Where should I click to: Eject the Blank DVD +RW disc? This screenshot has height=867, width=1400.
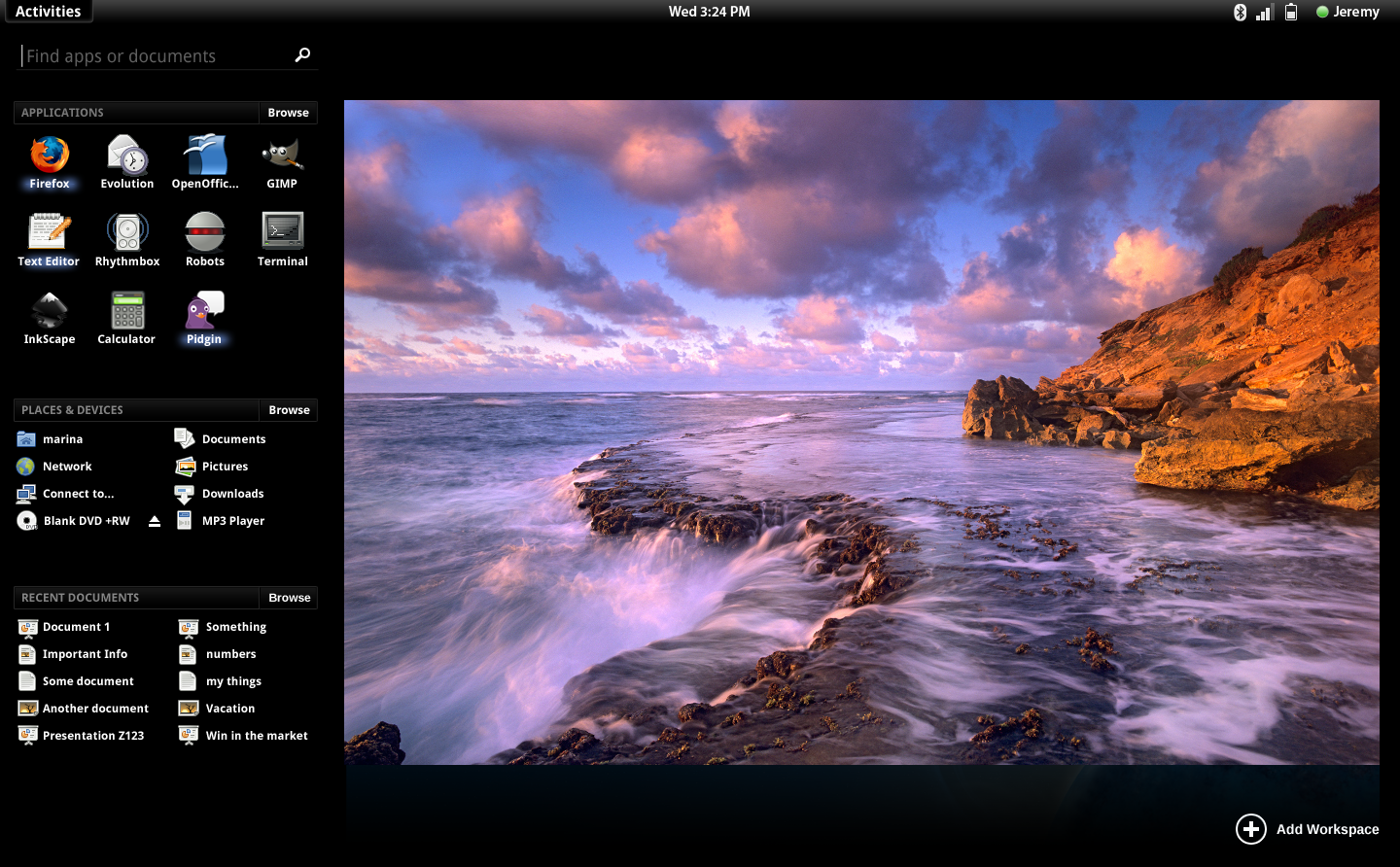coord(155,520)
